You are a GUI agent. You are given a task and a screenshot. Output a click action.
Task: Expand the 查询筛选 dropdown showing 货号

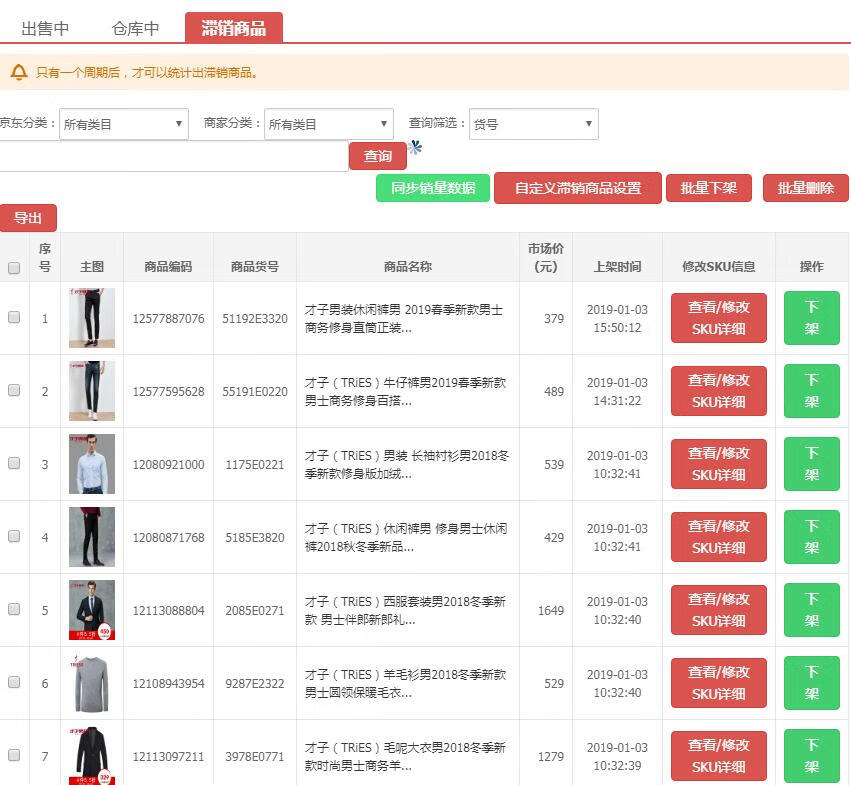534,124
